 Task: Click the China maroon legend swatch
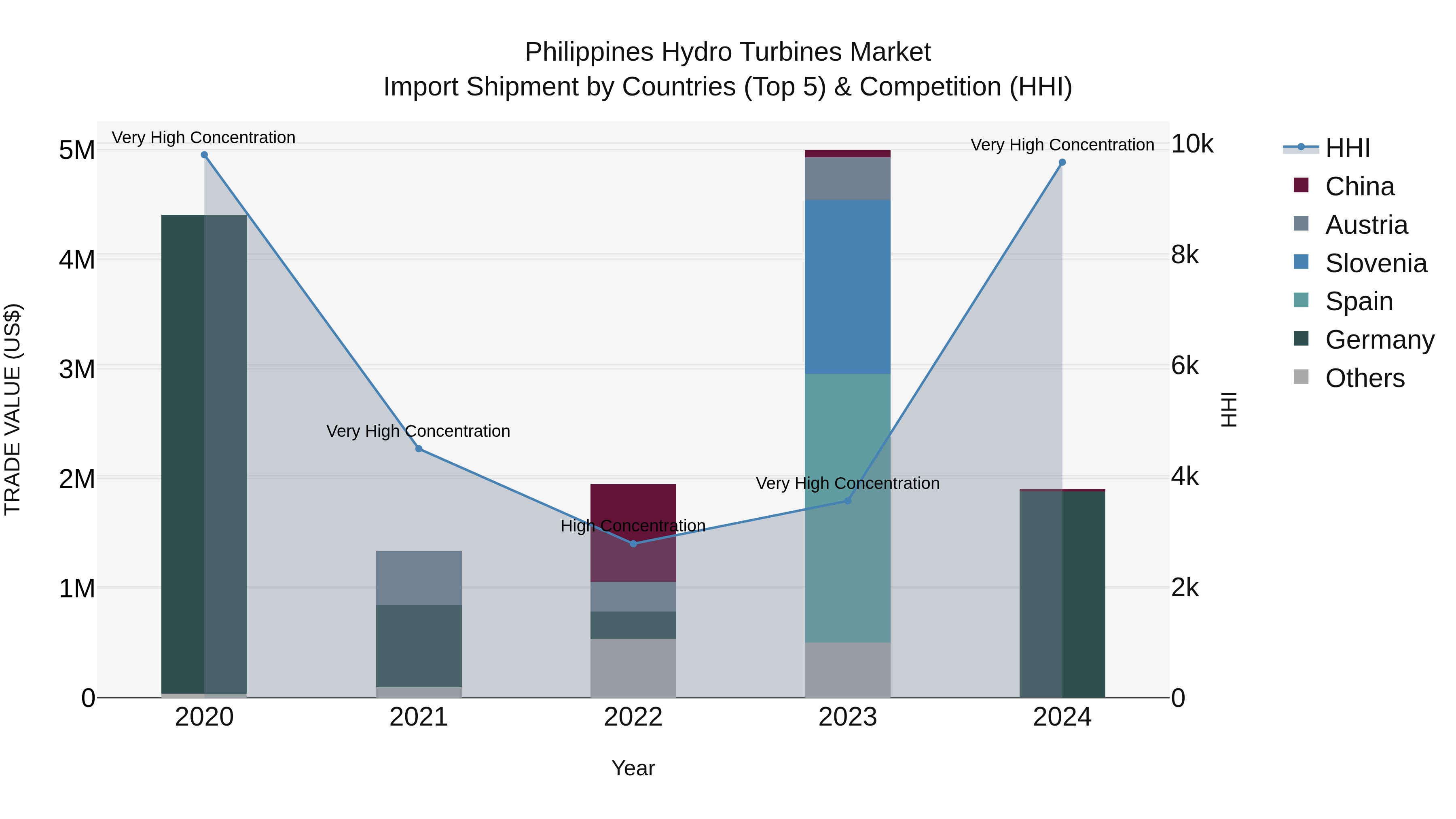tap(1301, 185)
